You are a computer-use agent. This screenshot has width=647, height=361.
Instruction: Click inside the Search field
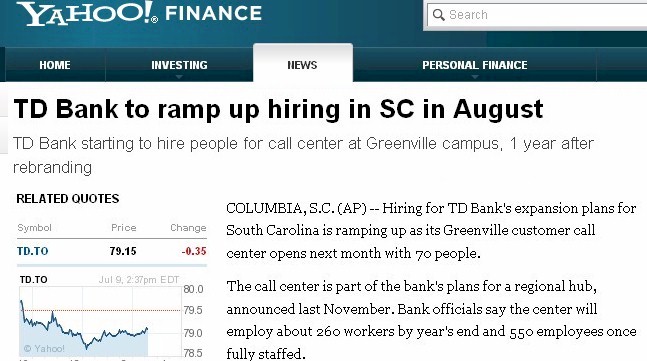[x=537, y=16]
